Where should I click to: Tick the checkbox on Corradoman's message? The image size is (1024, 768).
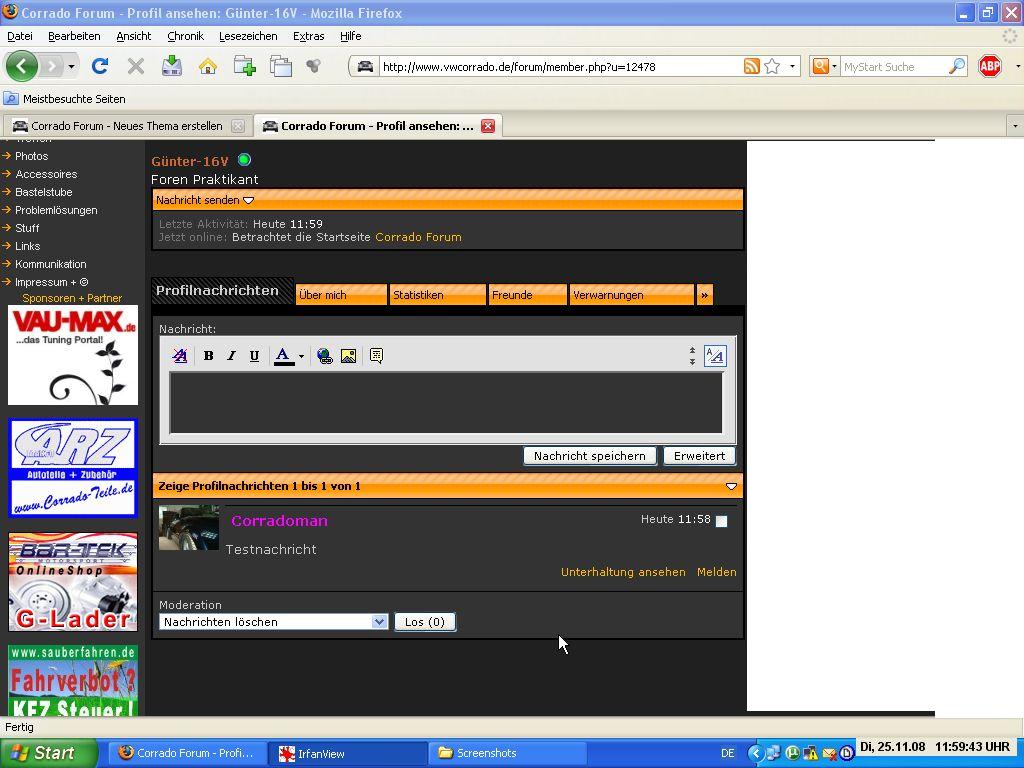click(721, 521)
